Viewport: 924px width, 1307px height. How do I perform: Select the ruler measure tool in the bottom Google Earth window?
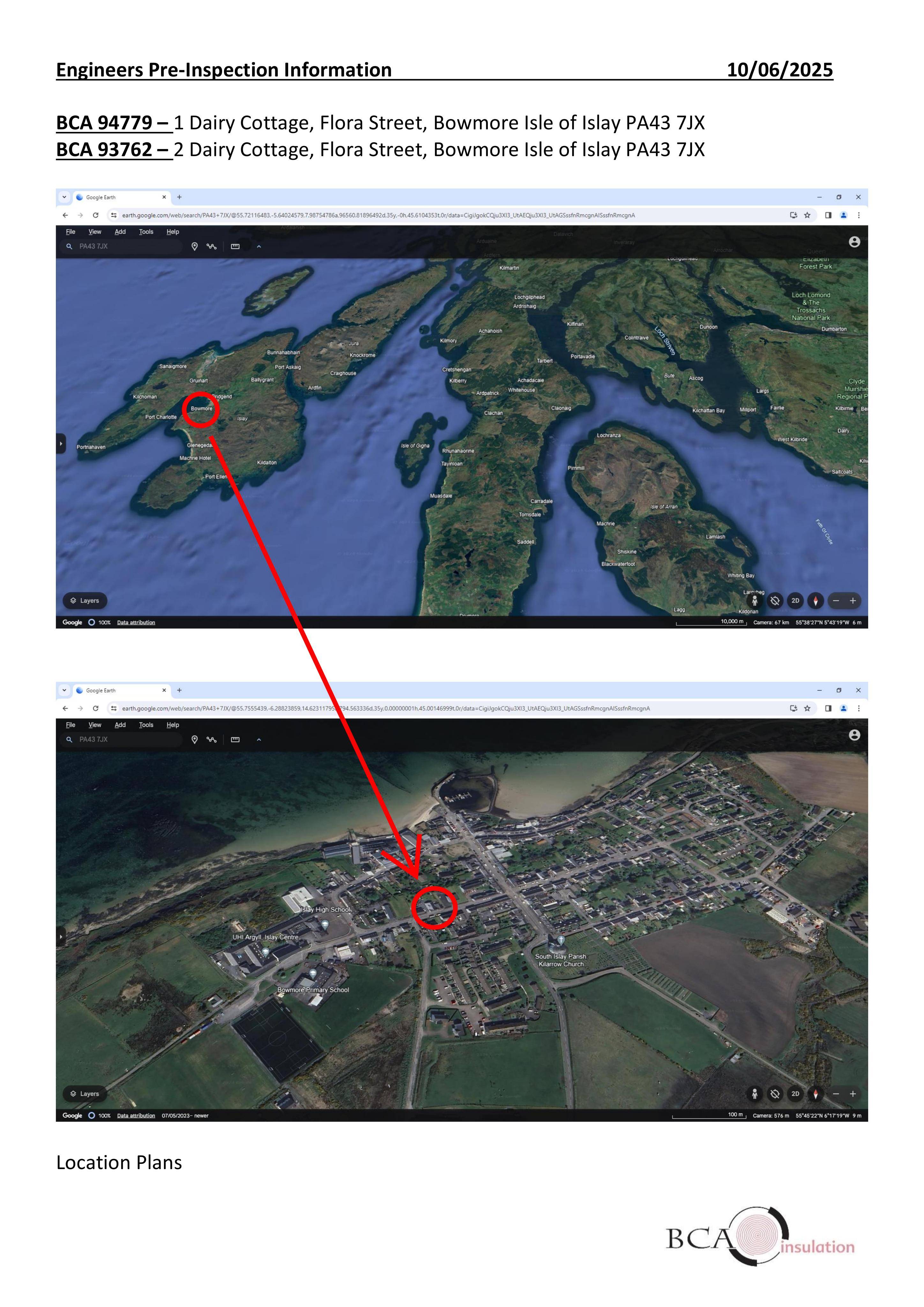235,739
